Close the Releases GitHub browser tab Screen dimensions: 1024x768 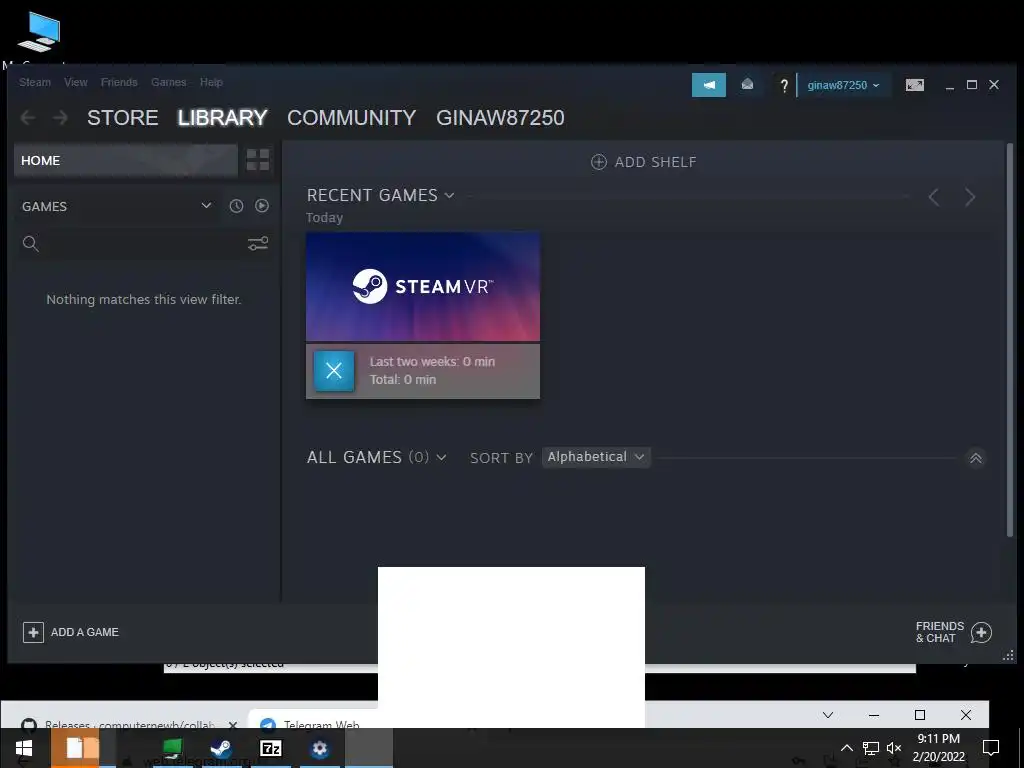tap(233, 725)
